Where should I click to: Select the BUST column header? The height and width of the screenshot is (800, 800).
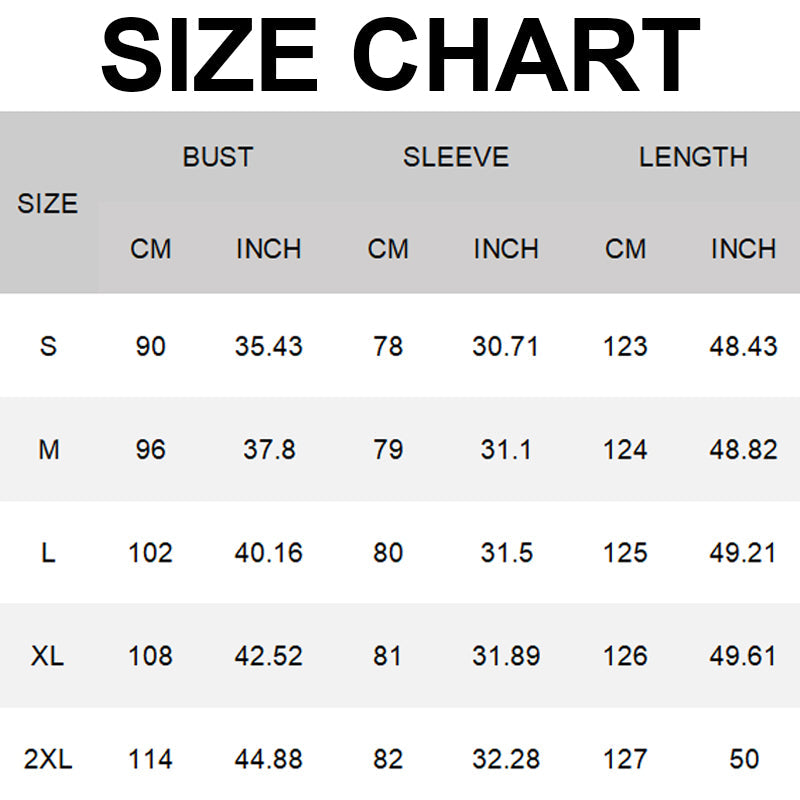click(x=218, y=157)
